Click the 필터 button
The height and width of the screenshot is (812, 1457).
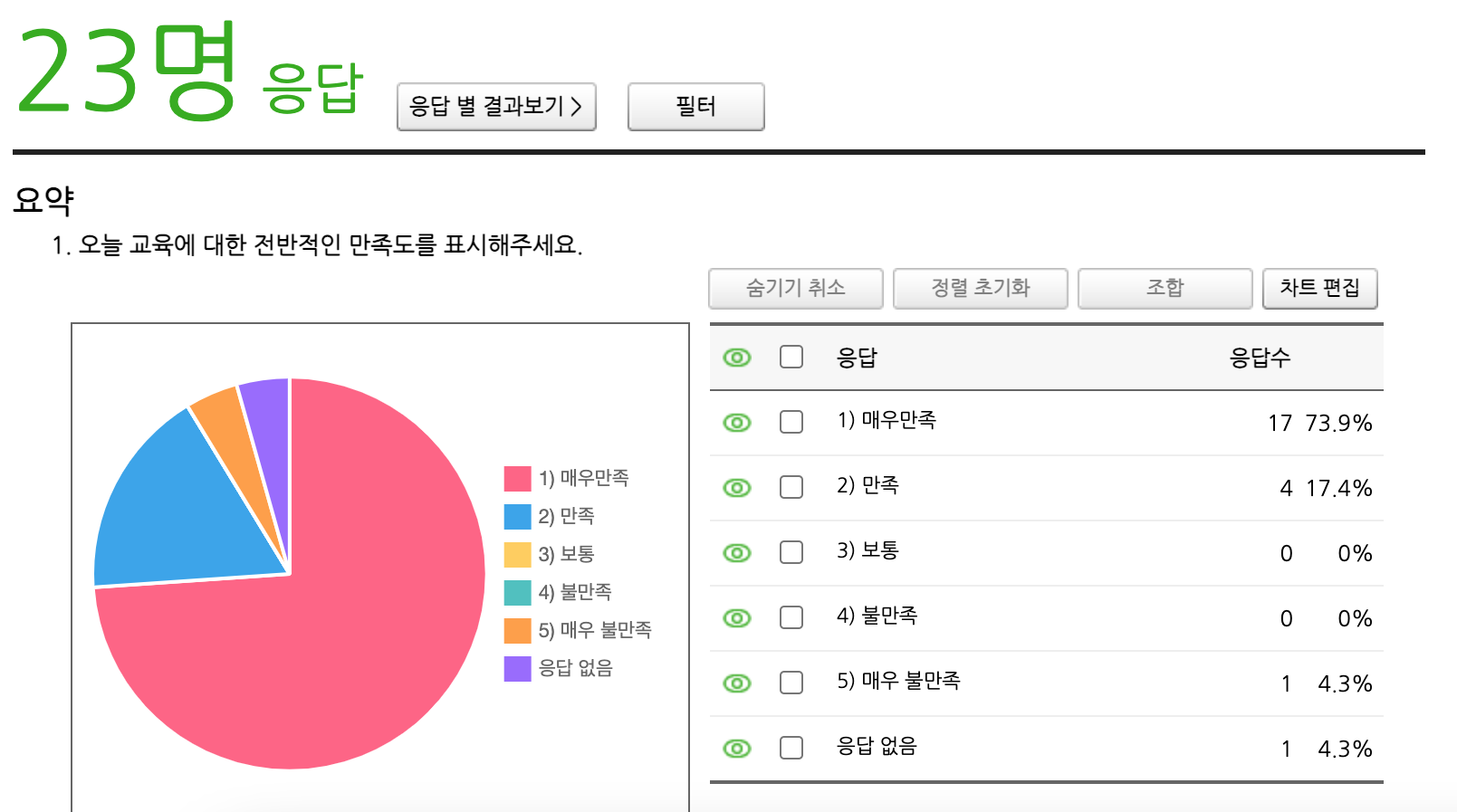(x=695, y=107)
